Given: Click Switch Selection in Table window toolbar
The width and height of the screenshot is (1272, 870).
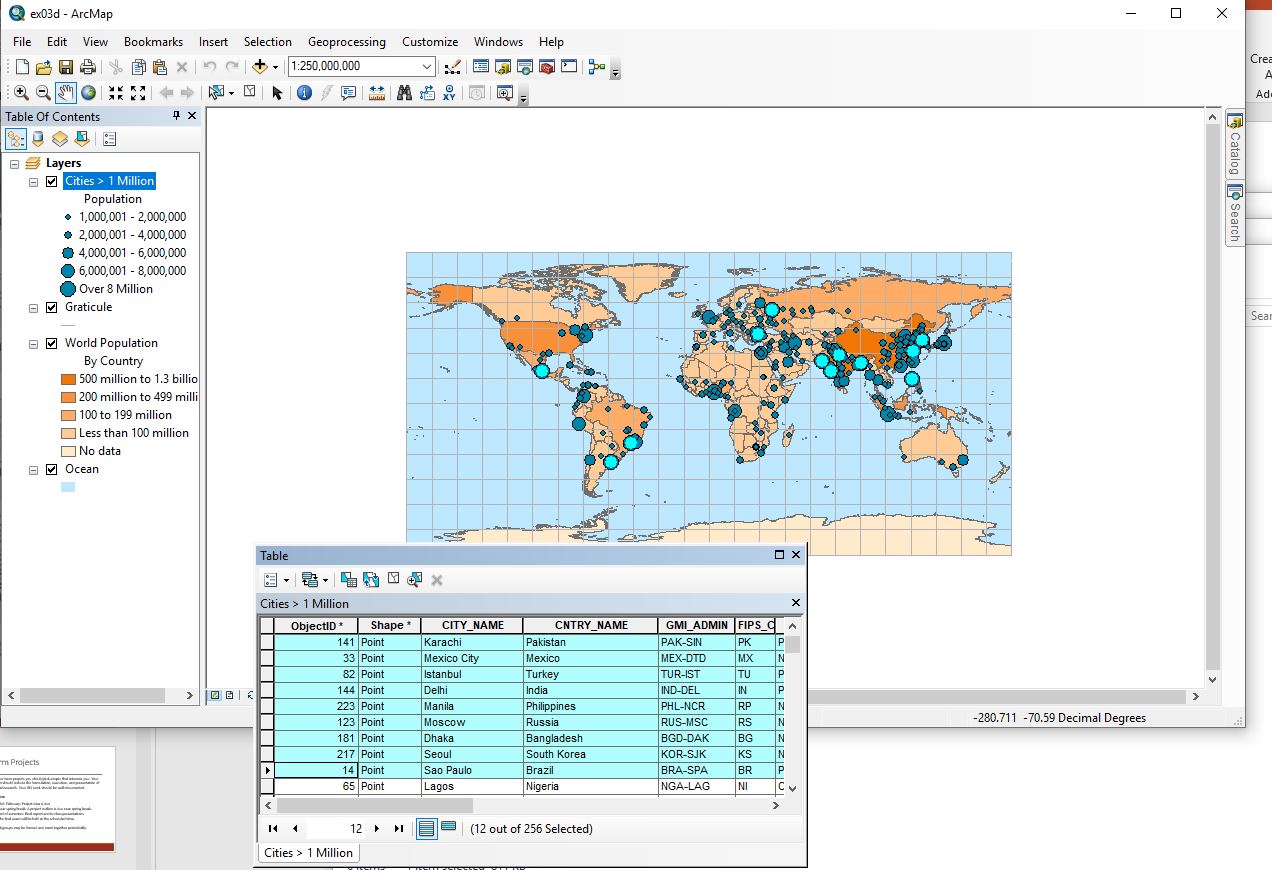Looking at the screenshot, I should (371, 579).
